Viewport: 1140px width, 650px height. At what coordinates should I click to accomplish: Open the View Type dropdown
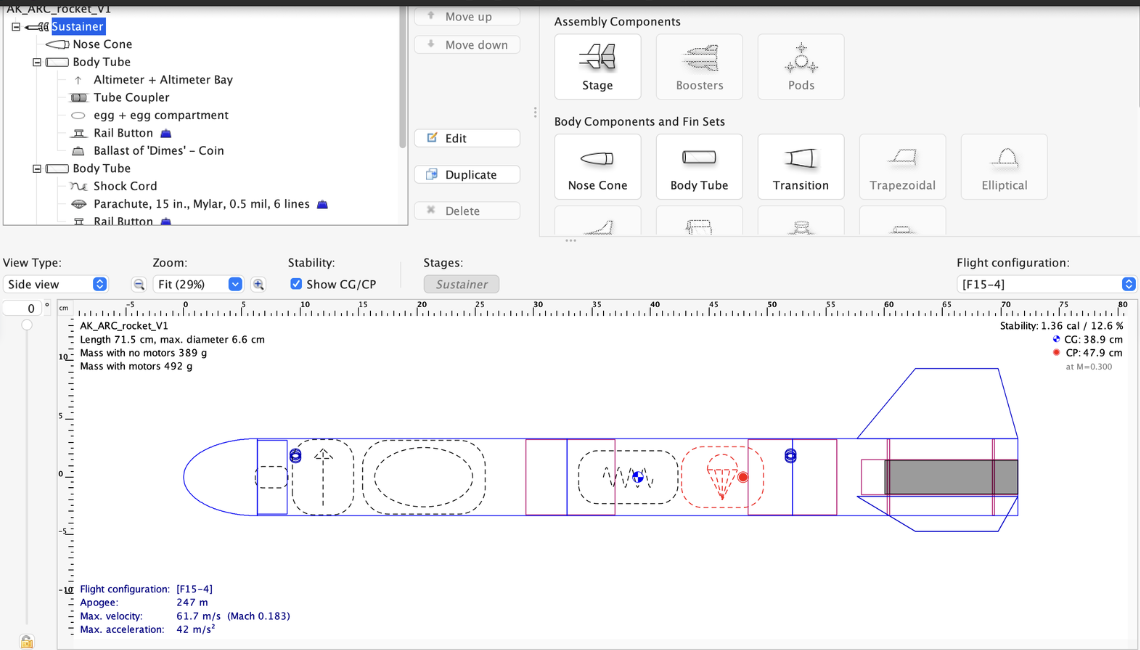point(56,284)
